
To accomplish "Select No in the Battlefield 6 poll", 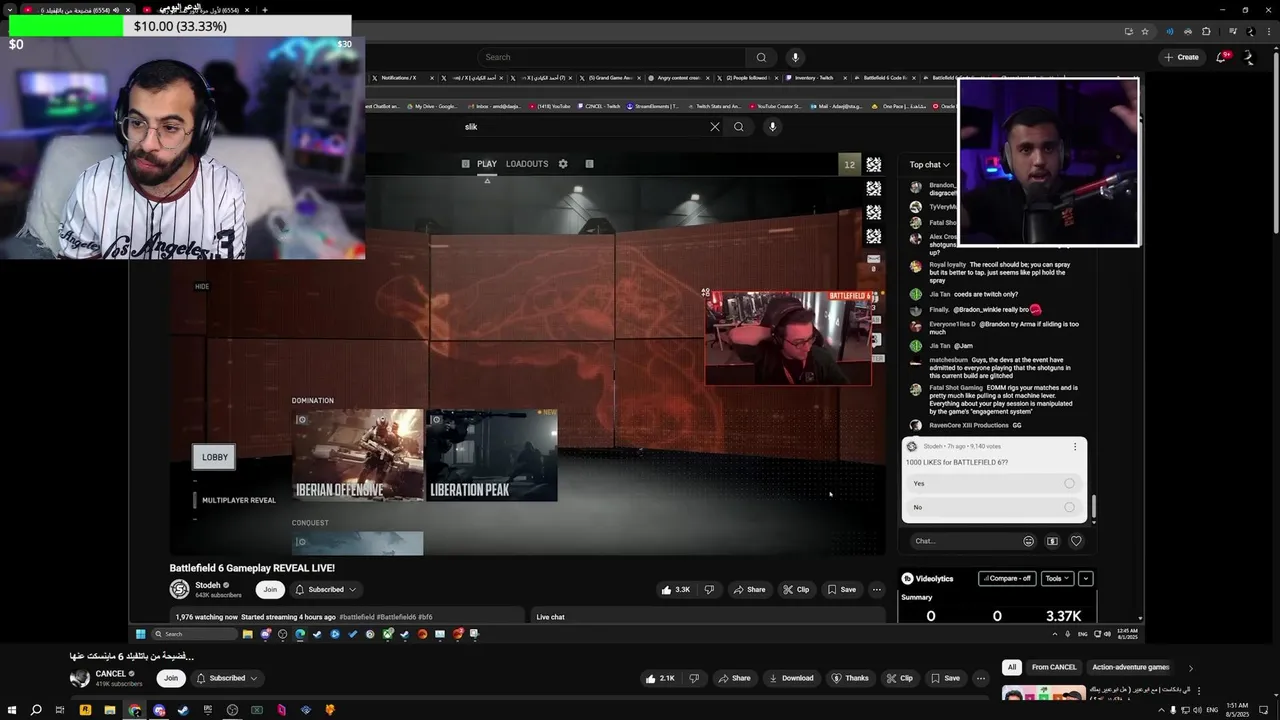I will coord(993,507).
